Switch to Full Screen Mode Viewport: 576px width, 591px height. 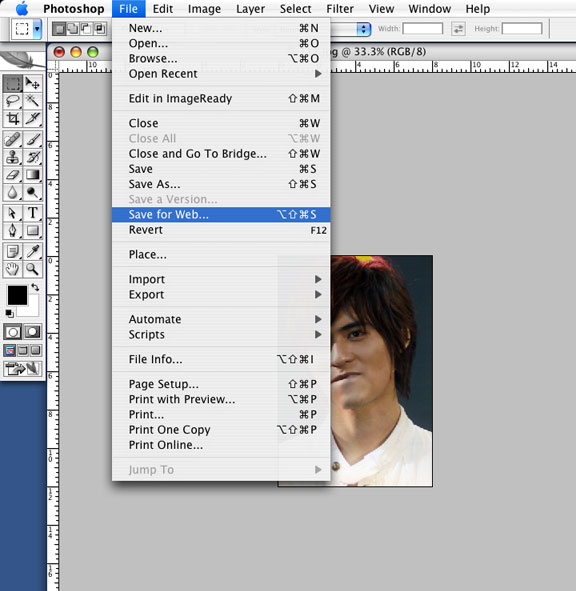35,351
